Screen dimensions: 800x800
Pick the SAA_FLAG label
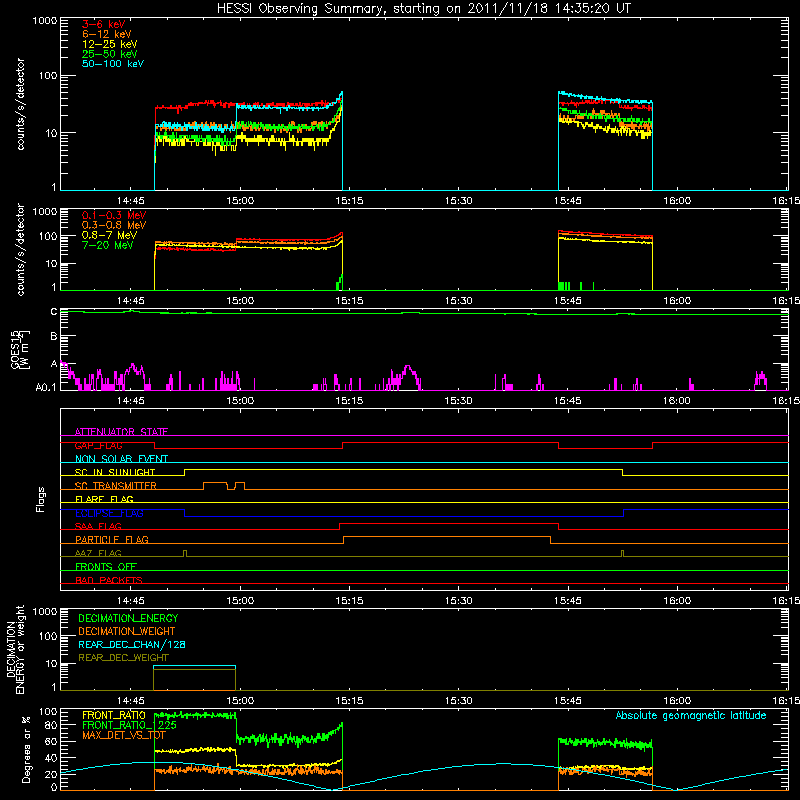coord(98,526)
